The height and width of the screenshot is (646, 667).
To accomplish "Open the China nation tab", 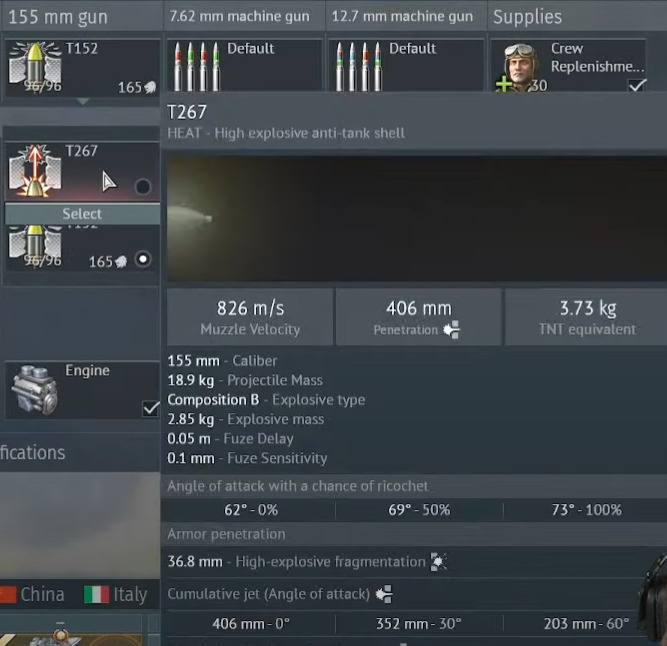I will click(x=32, y=595).
